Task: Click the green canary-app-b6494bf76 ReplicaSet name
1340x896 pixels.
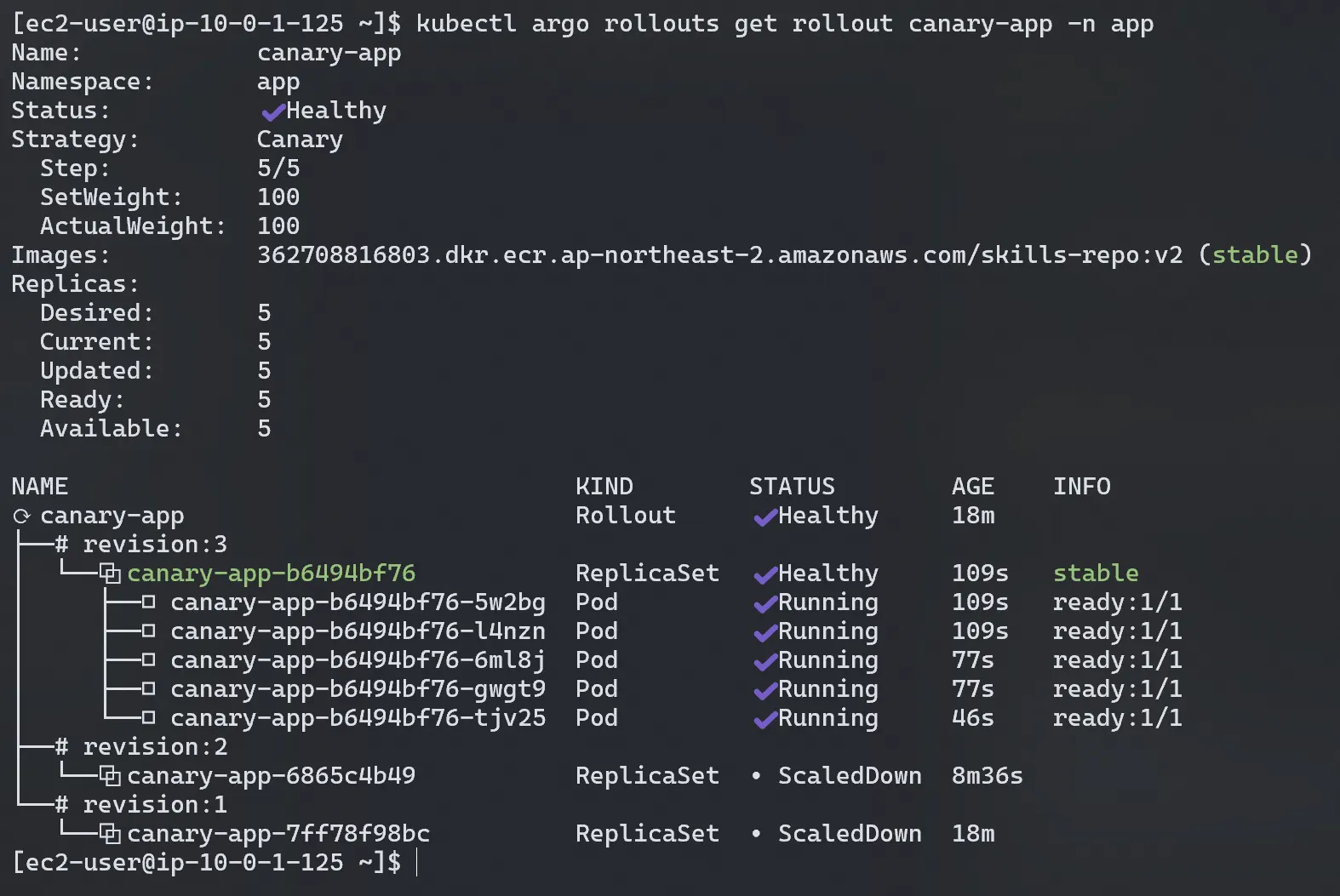Action: [x=271, y=574]
